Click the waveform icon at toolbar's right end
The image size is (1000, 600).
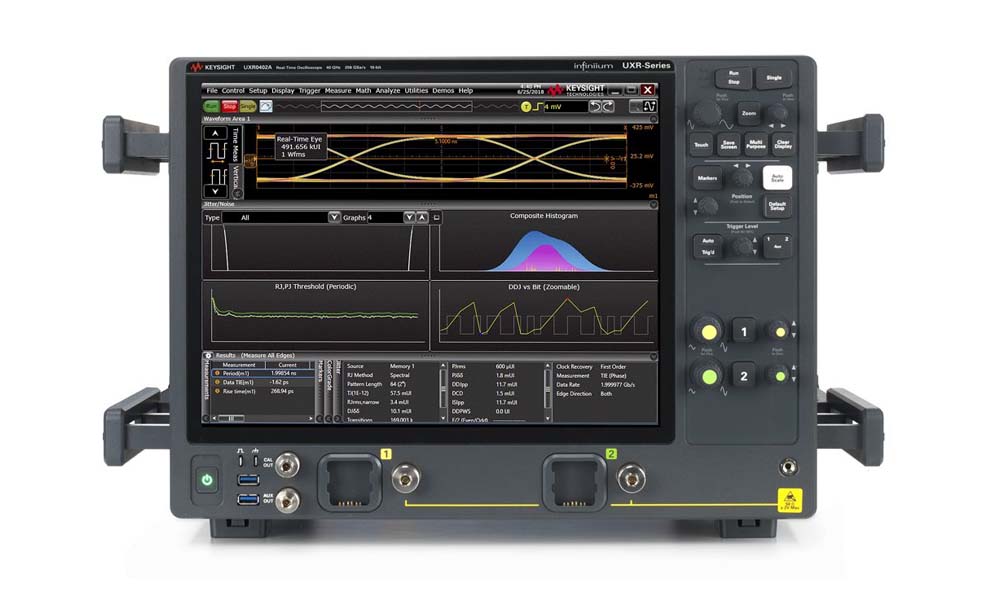pyautogui.click(x=649, y=106)
